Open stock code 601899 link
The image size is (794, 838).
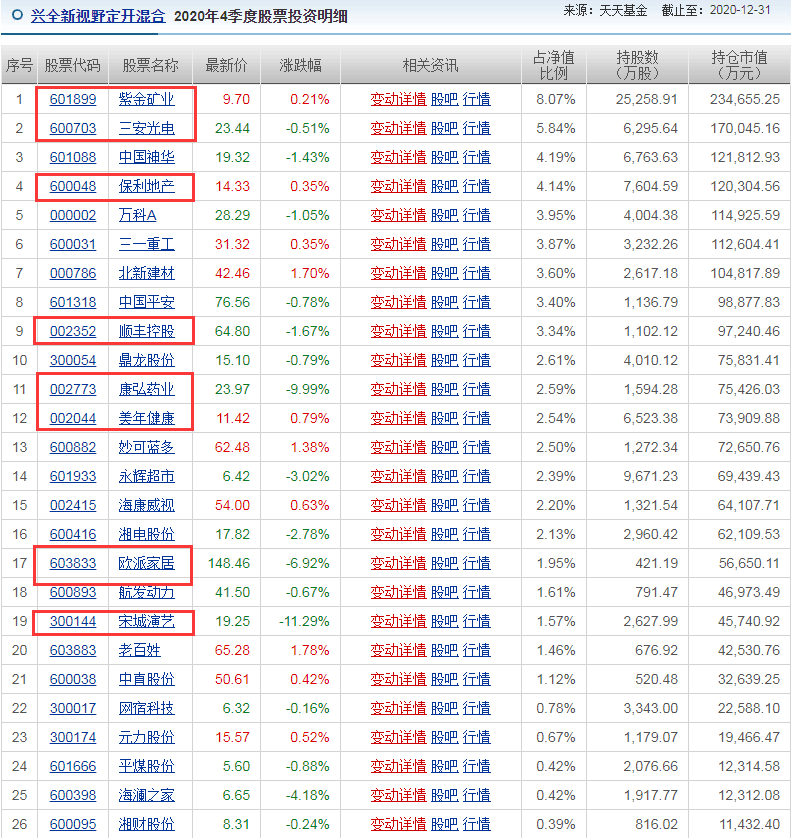click(x=73, y=99)
